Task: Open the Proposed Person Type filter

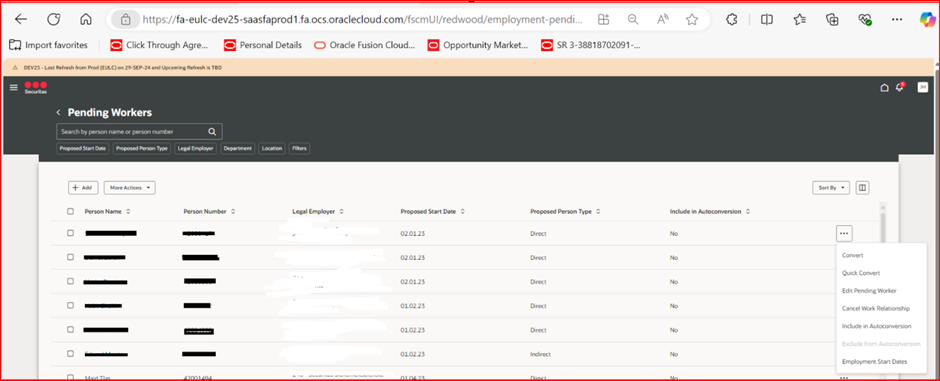Action: tap(142, 148)
